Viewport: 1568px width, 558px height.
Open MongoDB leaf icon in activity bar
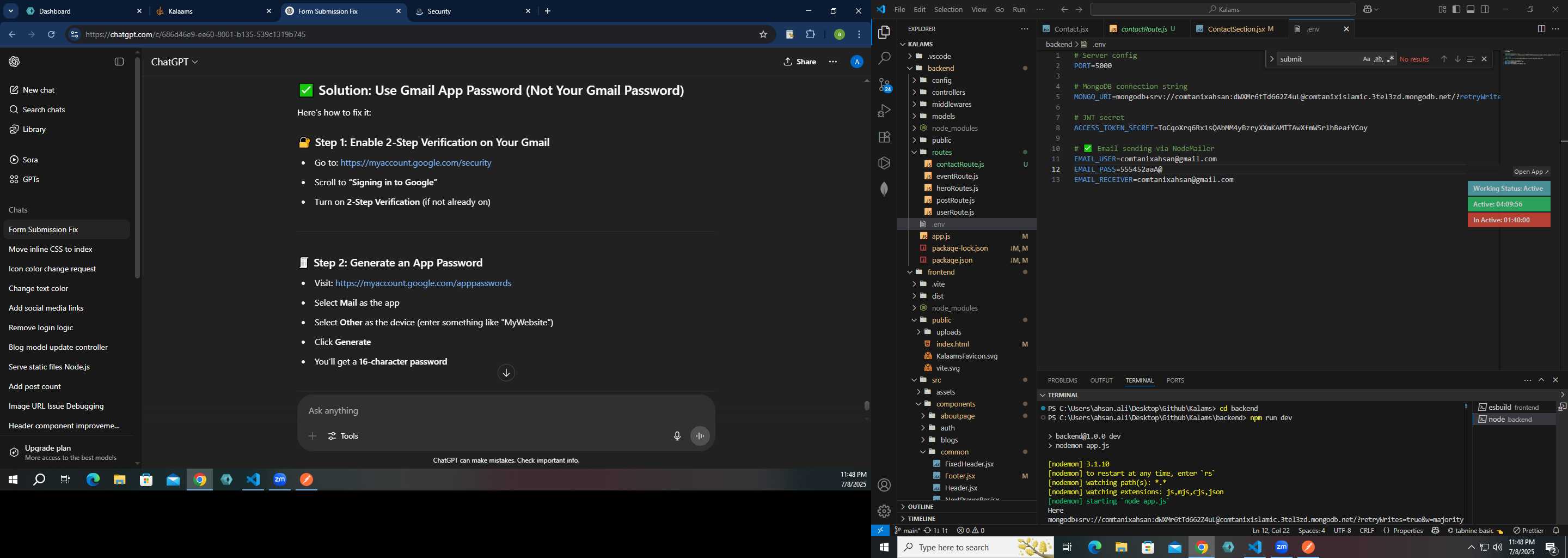point(884,189)
